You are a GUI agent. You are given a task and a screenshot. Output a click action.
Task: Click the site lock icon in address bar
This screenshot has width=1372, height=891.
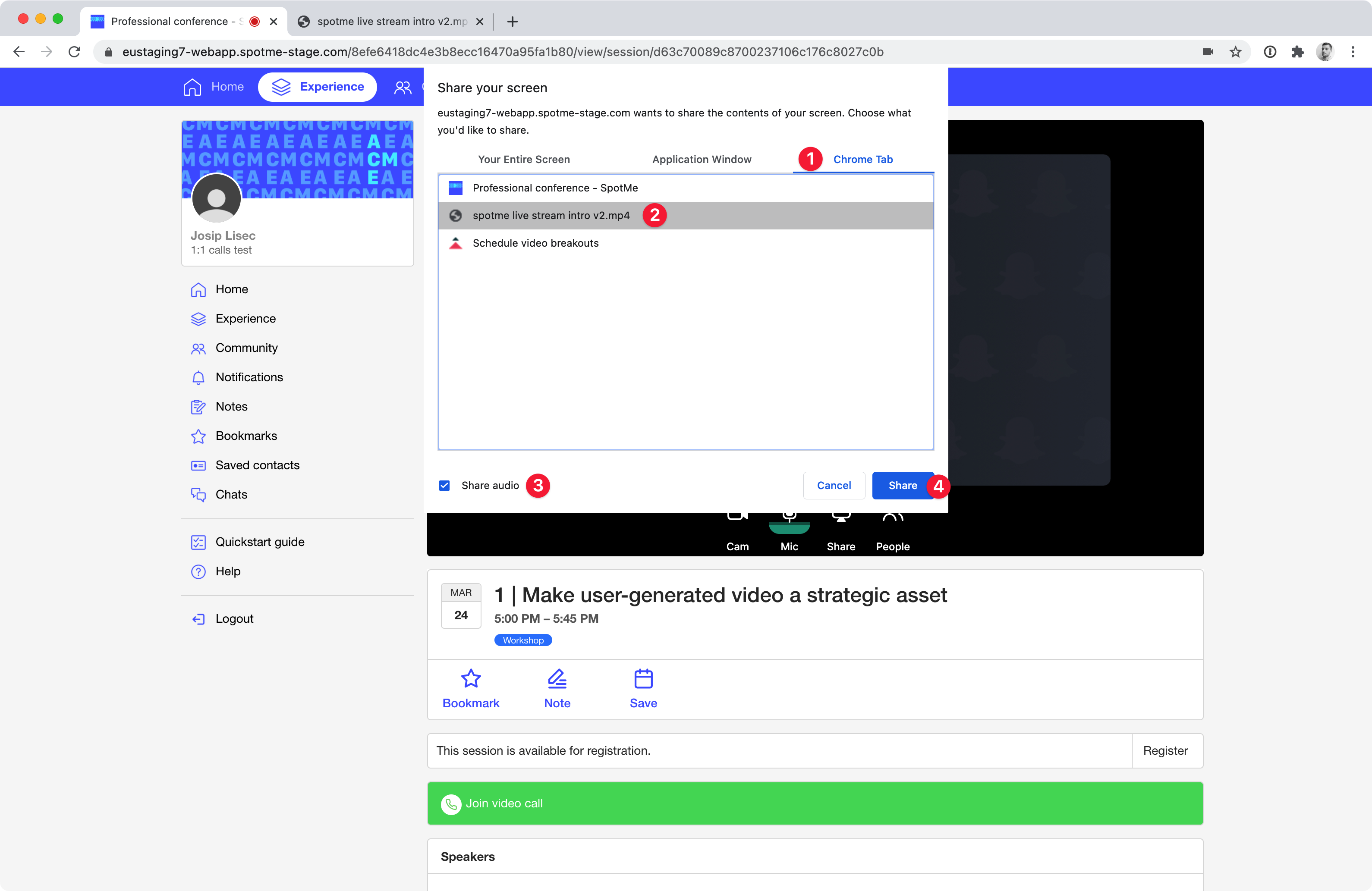point(108,52)
